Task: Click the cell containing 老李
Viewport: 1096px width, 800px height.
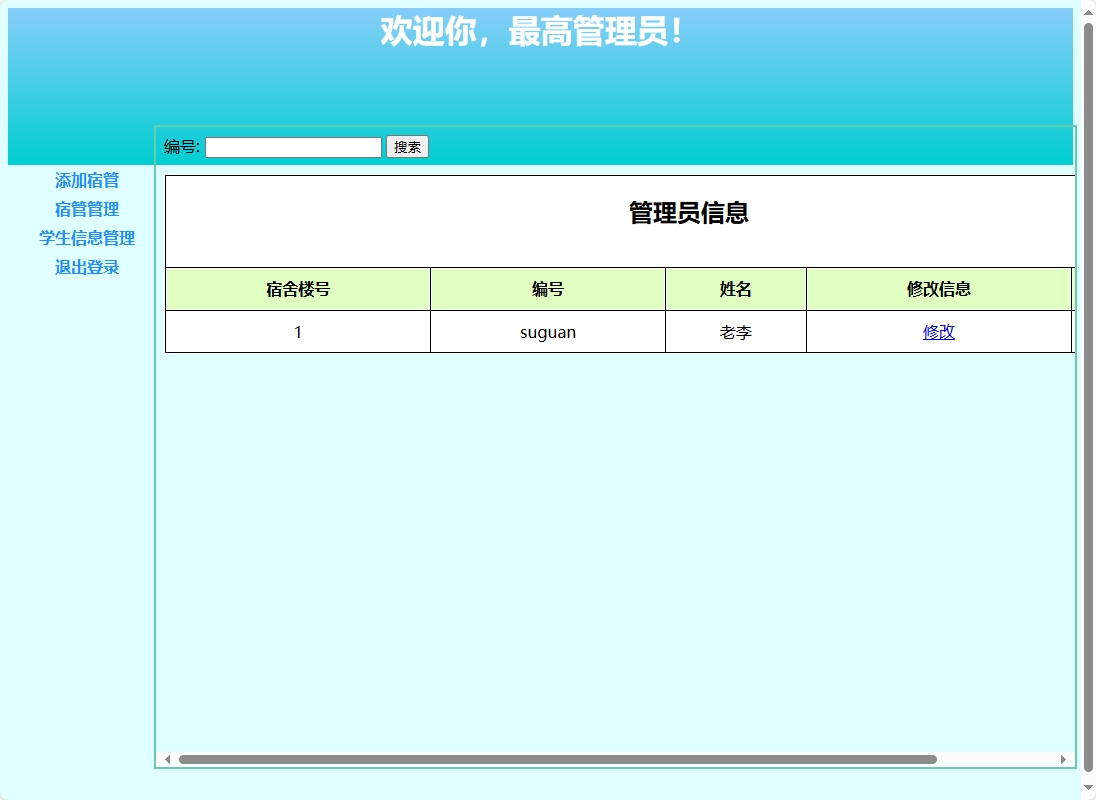Action: pos(736,331)
